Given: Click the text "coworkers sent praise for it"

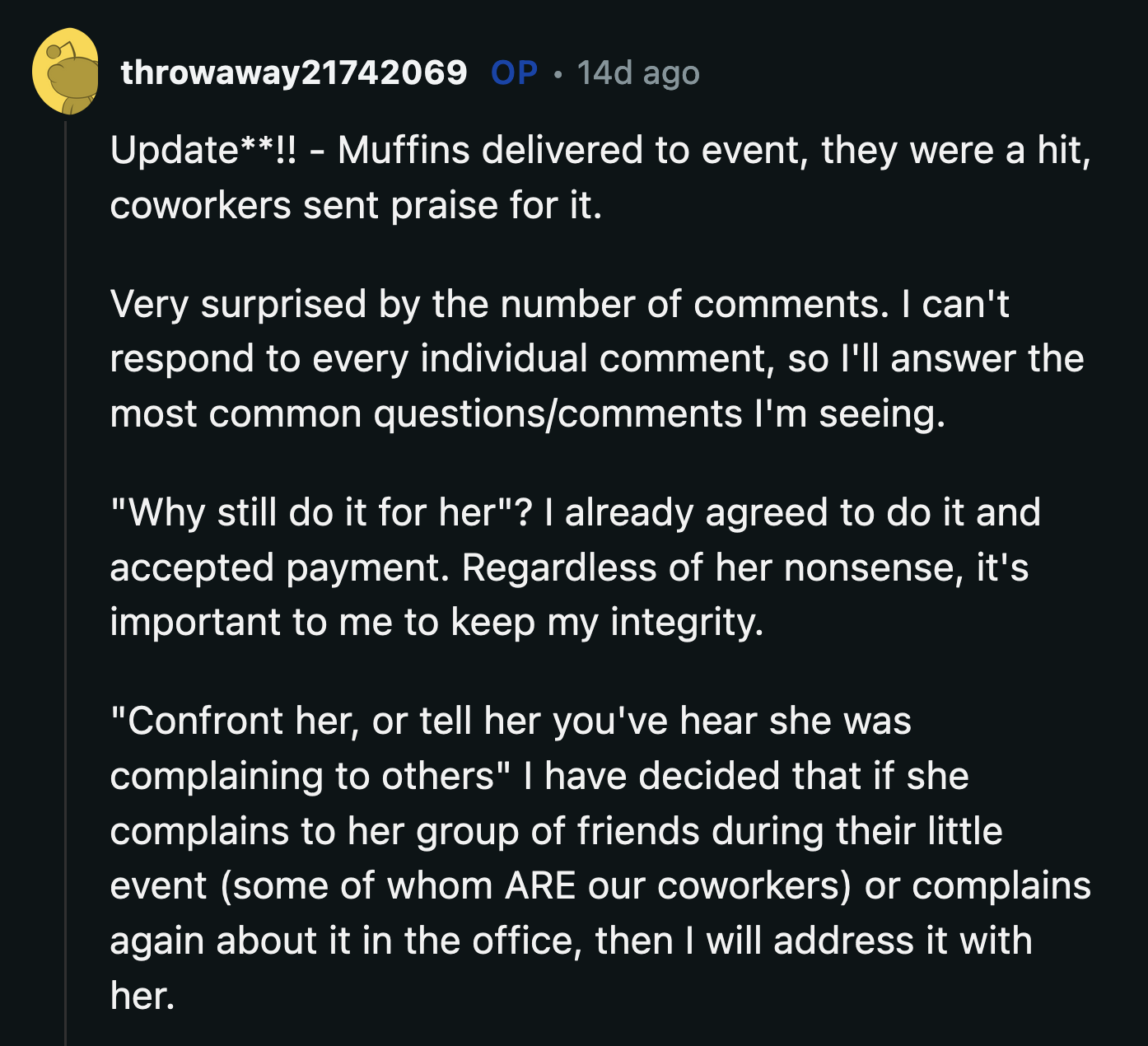Looking at the screenshot, I should [354, 205].
